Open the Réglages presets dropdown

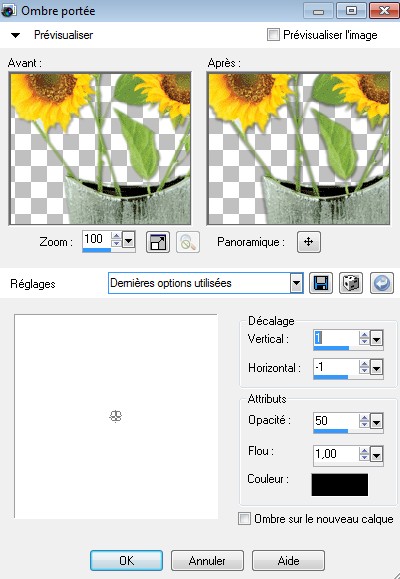coord(296,283)
